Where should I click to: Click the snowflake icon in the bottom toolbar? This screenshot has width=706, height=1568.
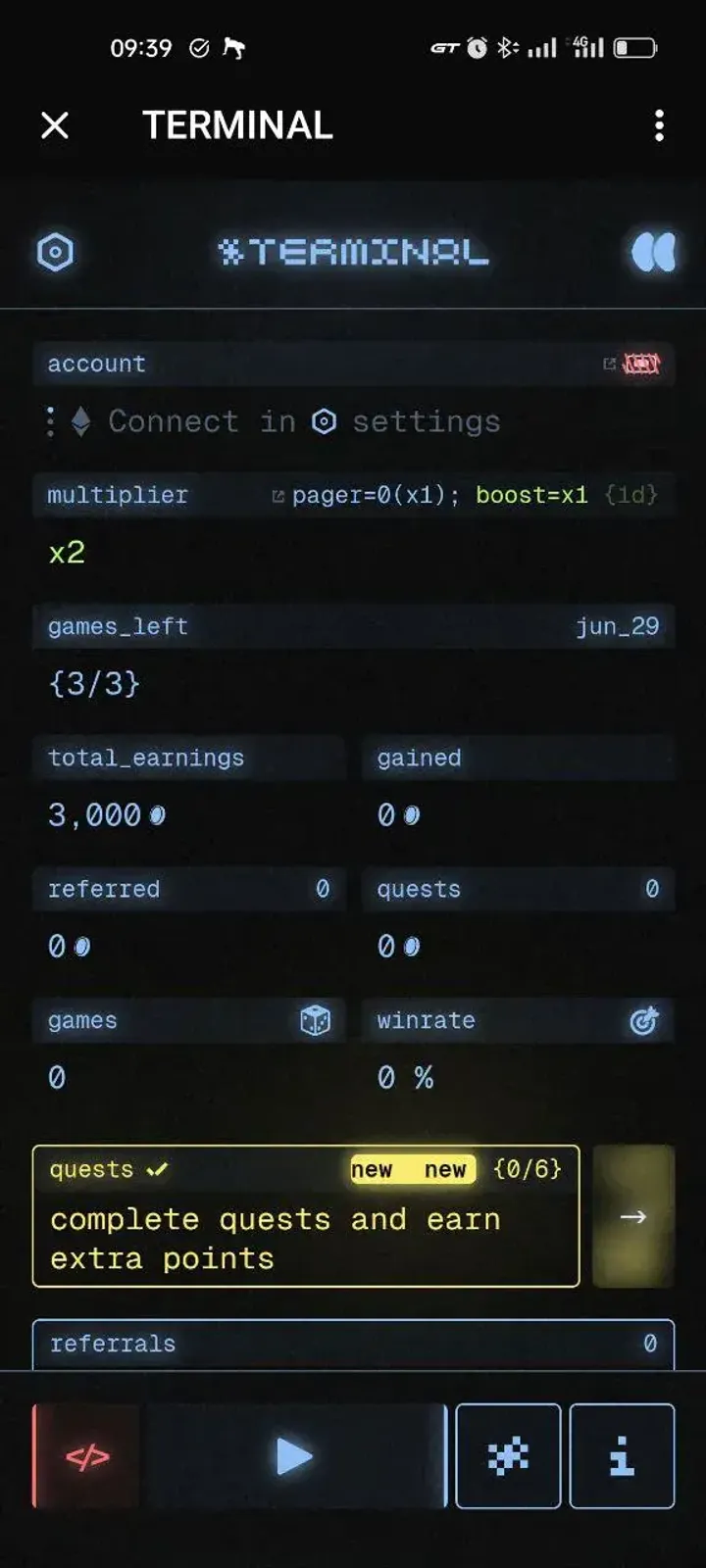(x=508, y=1455)
